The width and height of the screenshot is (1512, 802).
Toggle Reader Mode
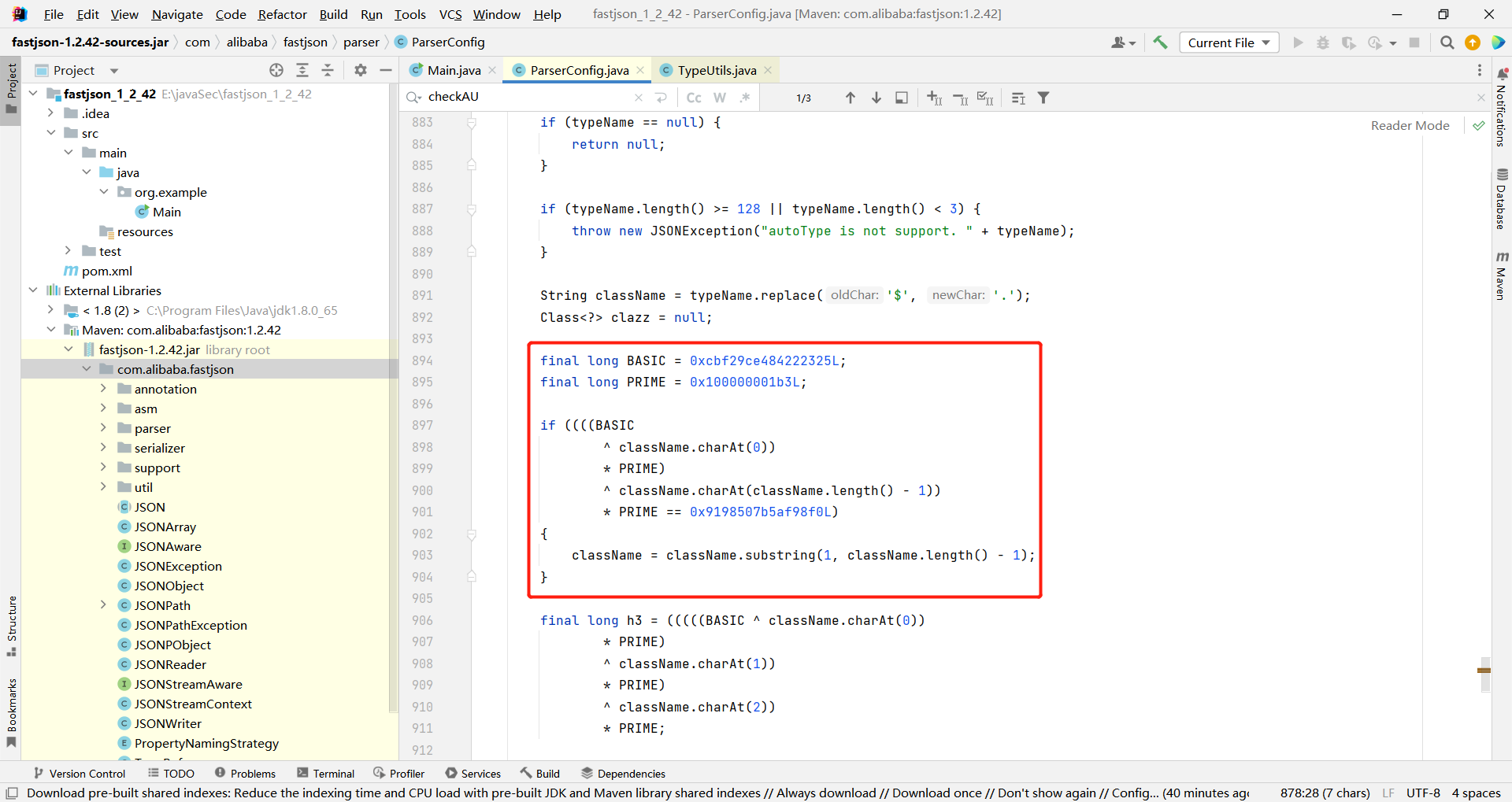1410,125
